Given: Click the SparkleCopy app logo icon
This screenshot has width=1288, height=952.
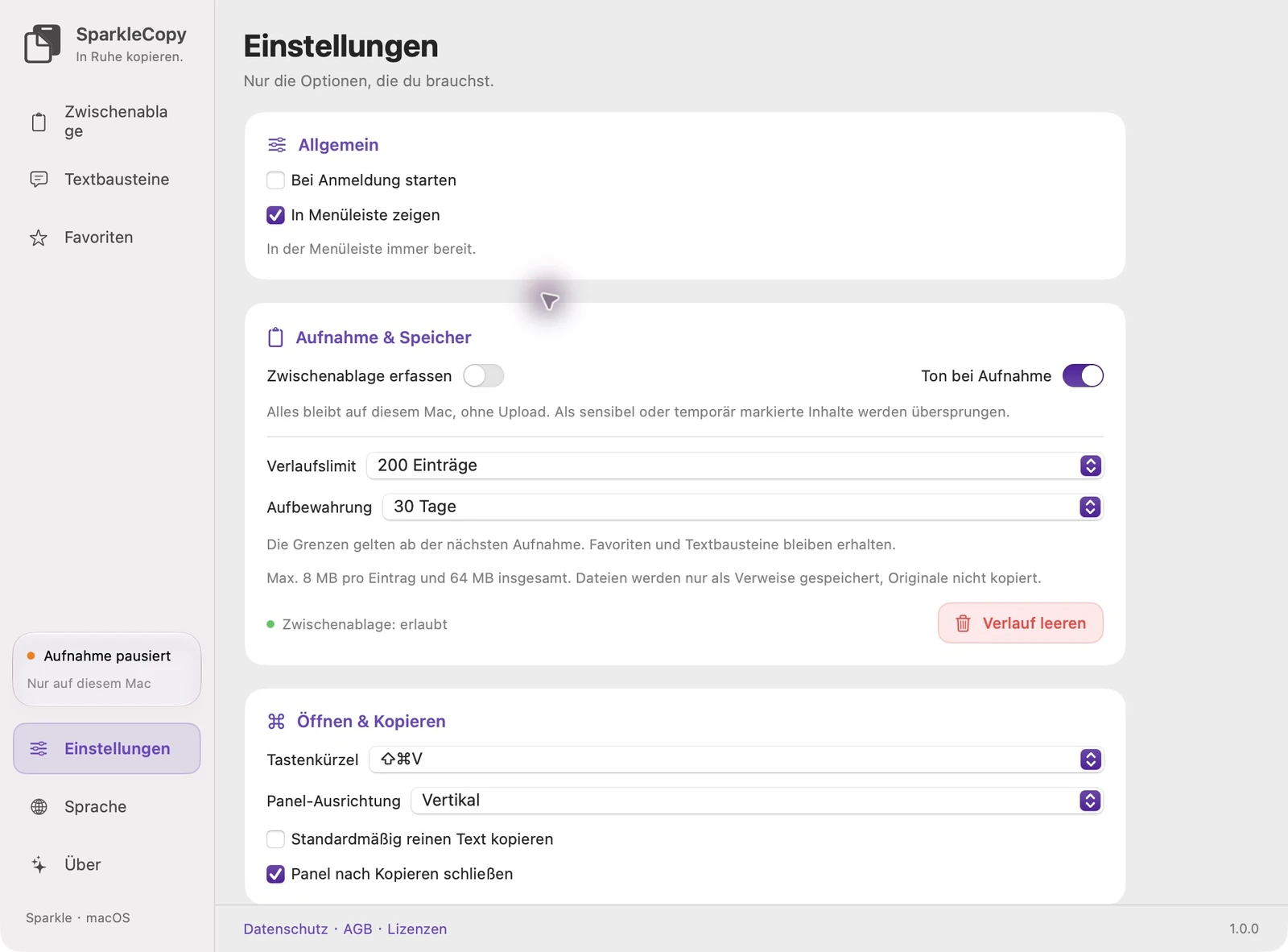Looking at the screenshot, I should (43, 44).
